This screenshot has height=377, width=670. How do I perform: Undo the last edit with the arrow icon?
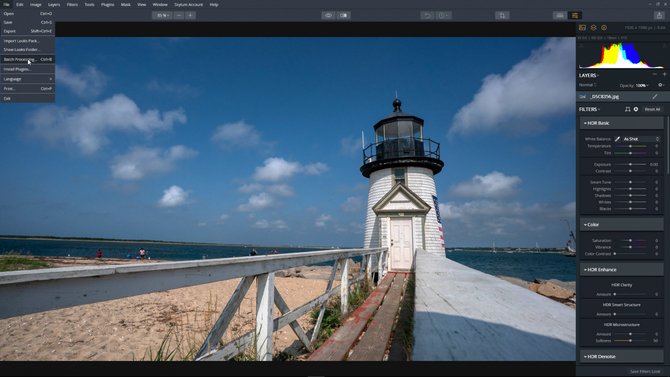point(427,15)
